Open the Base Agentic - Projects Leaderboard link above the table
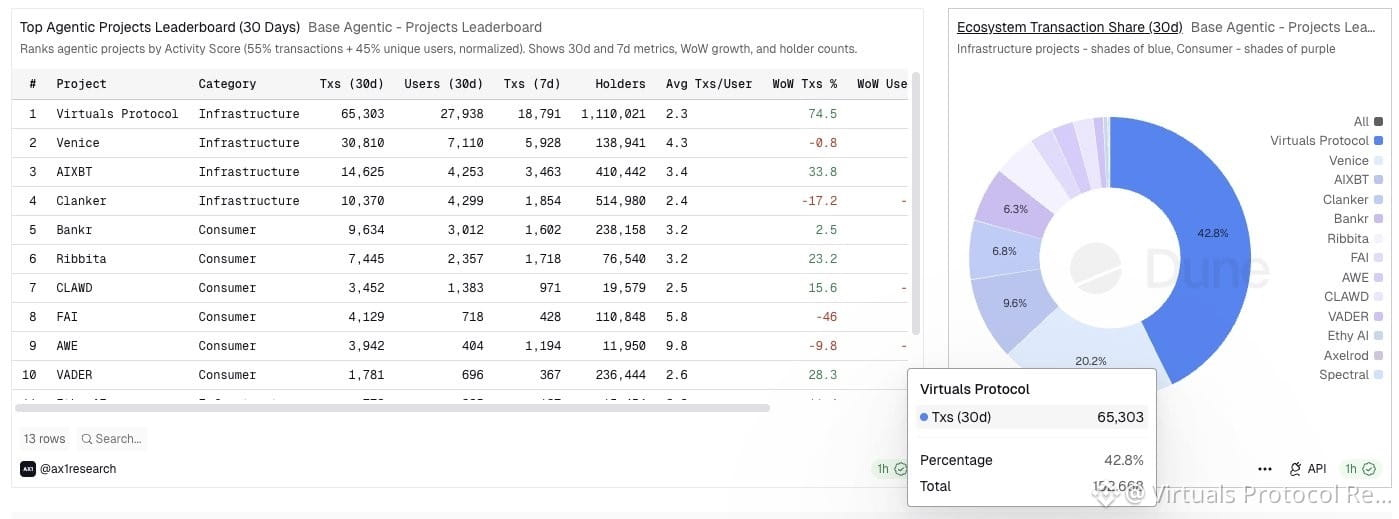 point(425,27)
